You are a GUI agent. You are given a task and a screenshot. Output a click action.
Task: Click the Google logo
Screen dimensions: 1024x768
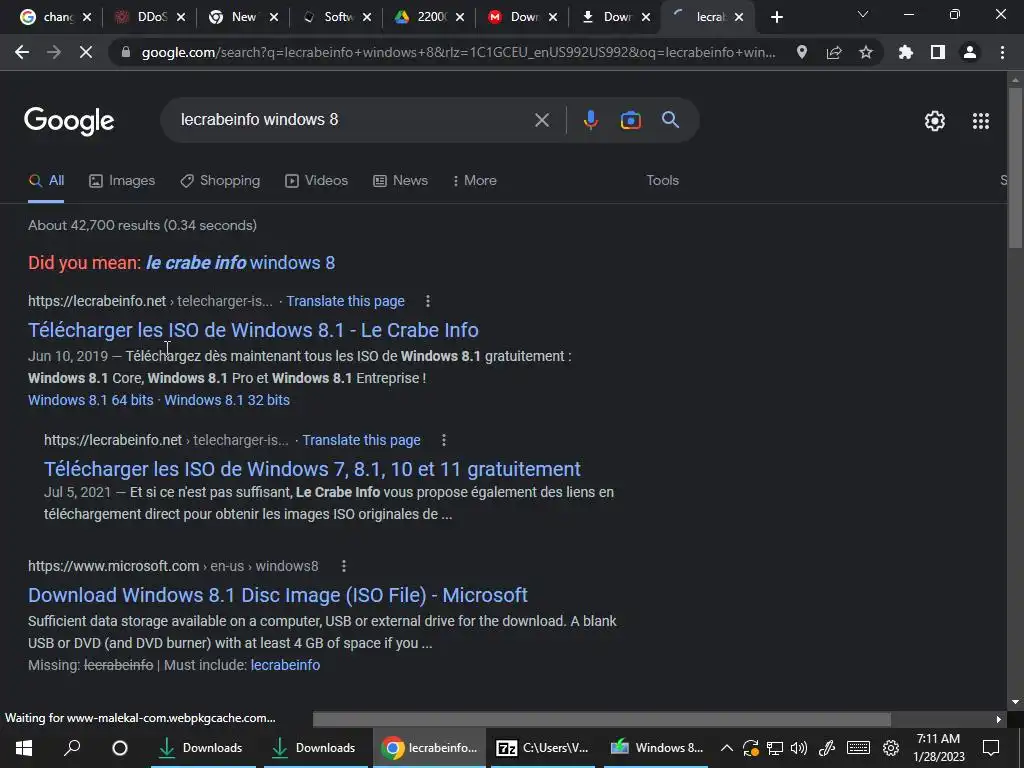[x=69, y=121]
